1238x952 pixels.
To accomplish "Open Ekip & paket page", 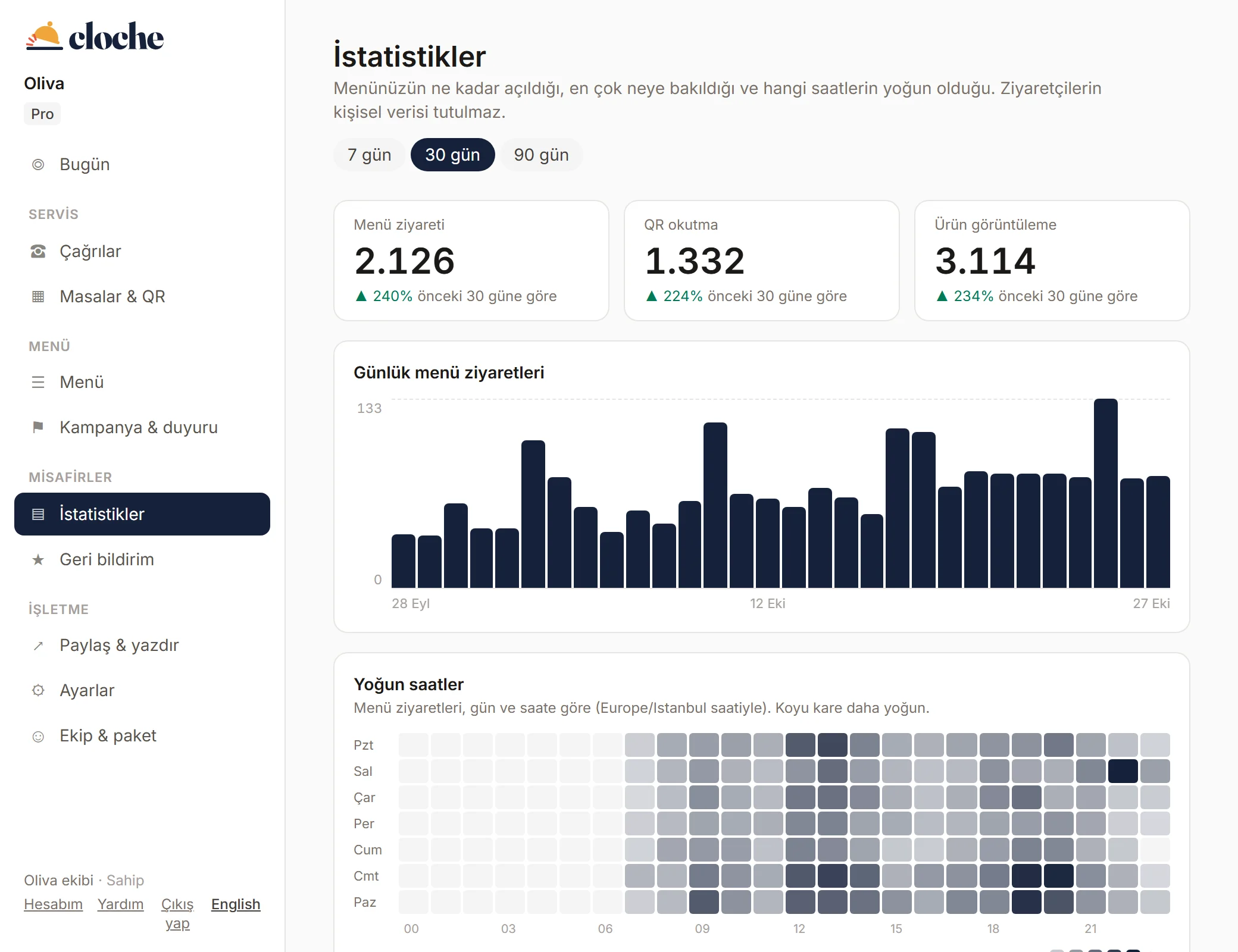I will [x=142, y=736].
